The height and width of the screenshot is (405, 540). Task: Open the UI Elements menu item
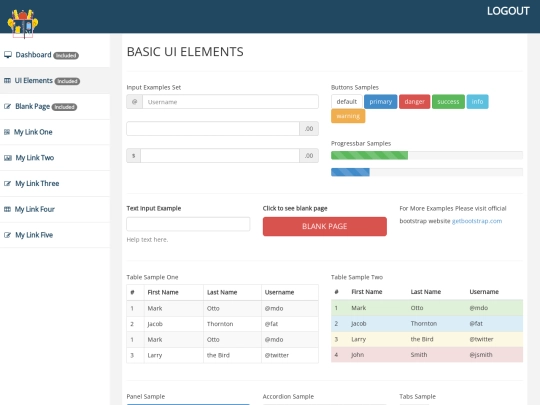tap(55, 81)
